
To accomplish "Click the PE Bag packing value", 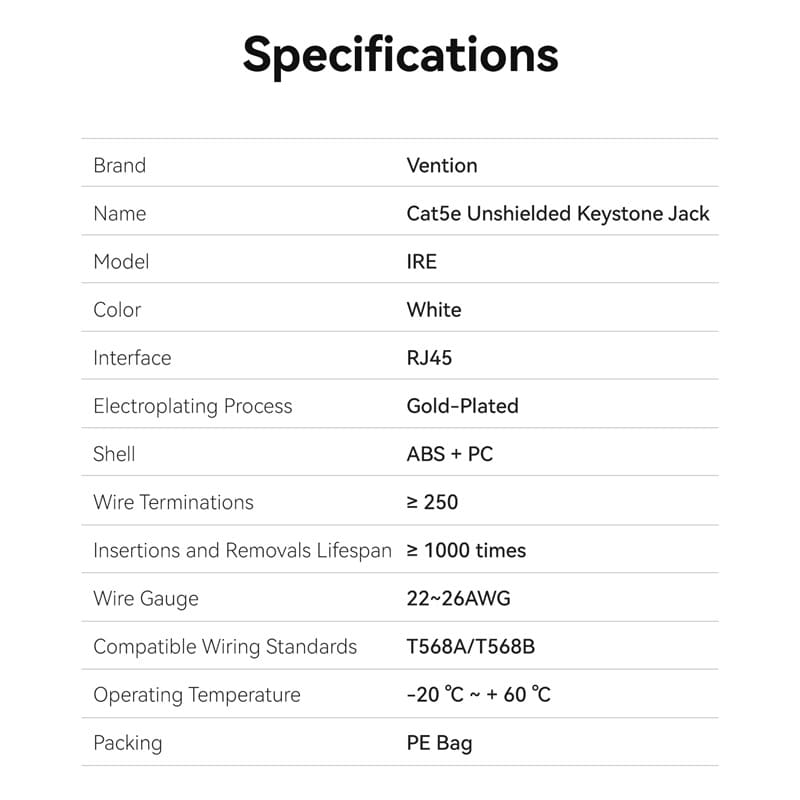I will tap(439, 742).
